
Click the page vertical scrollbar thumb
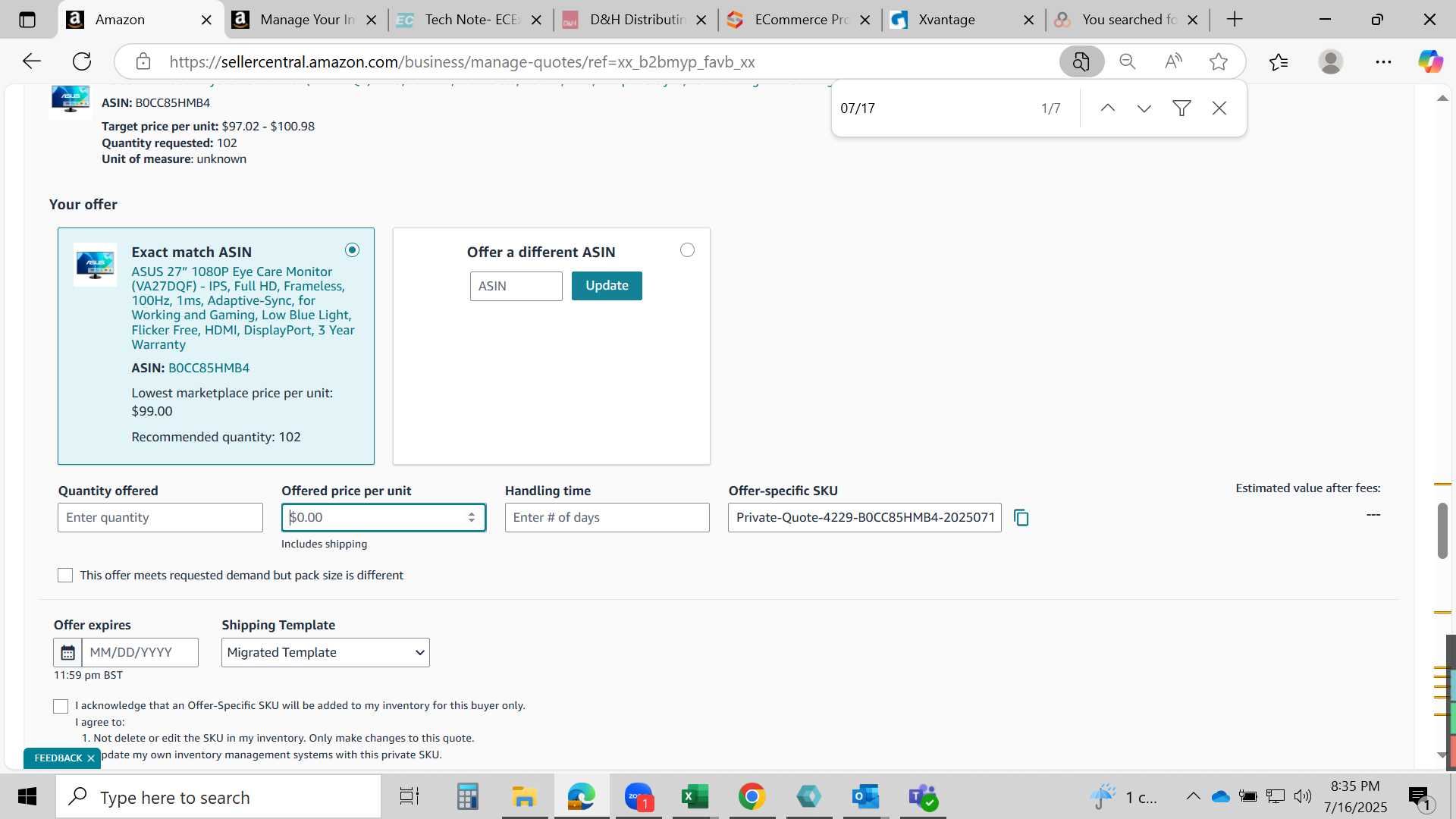pyautogui.click(x=1442, y=531)
